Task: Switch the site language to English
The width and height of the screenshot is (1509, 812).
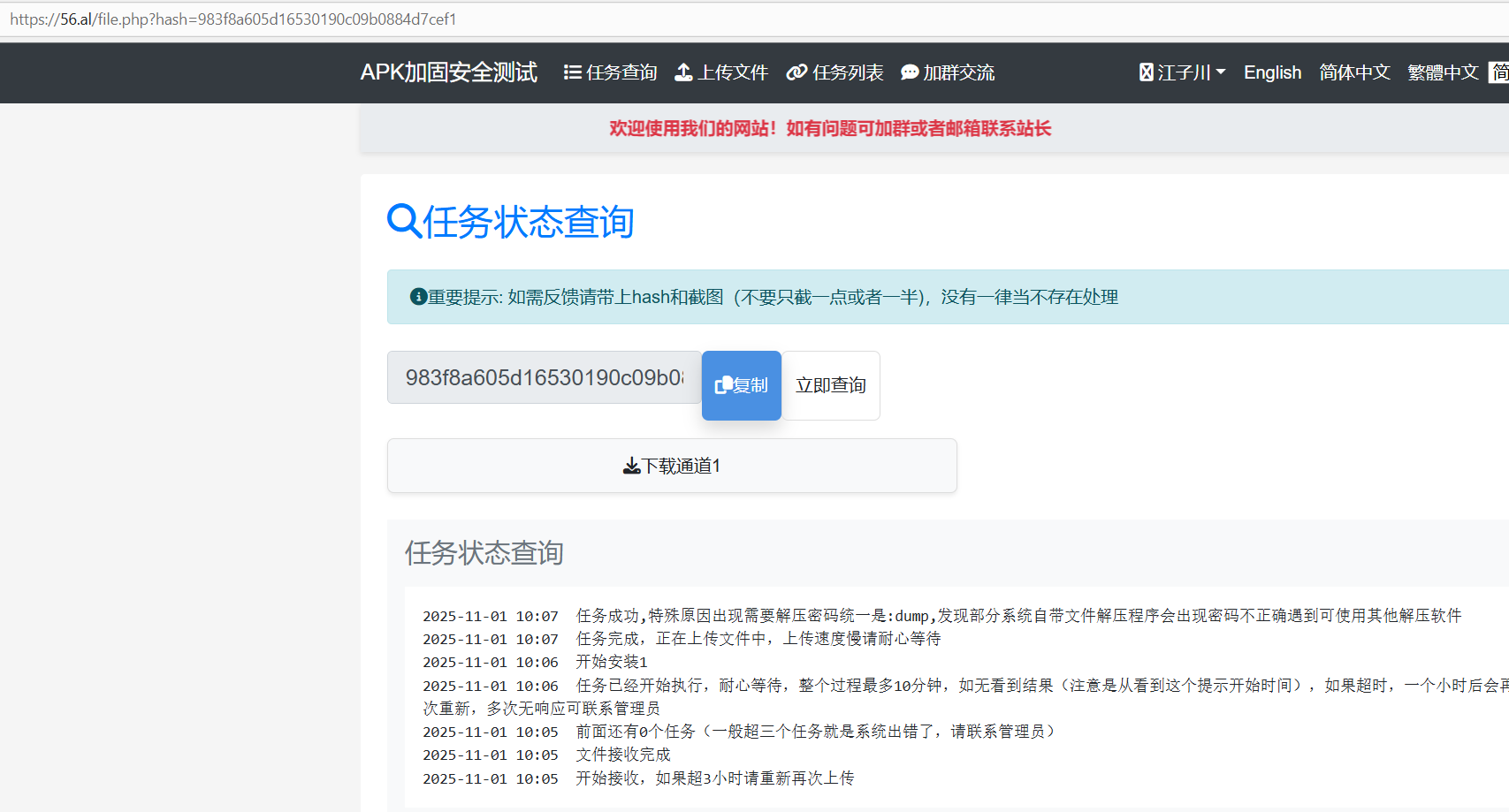Action: tap(1273, 72)
